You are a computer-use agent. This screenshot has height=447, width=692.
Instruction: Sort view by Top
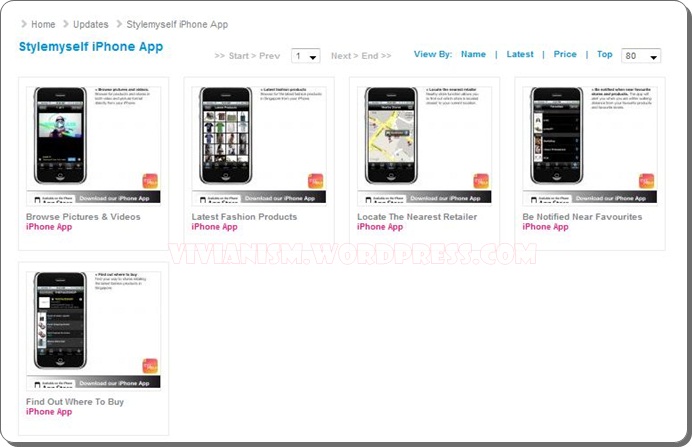605,54
